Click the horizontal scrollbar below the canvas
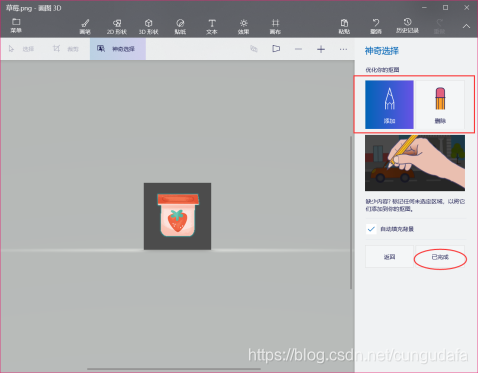This screenshot has height=374, width=478. tap(174, 369)
